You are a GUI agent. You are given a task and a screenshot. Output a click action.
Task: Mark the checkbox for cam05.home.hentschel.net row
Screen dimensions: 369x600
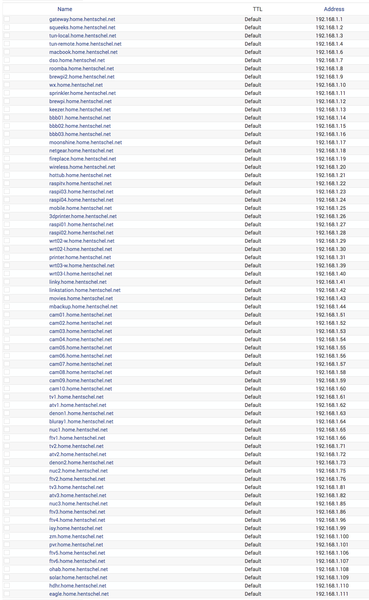coord(7,347)
